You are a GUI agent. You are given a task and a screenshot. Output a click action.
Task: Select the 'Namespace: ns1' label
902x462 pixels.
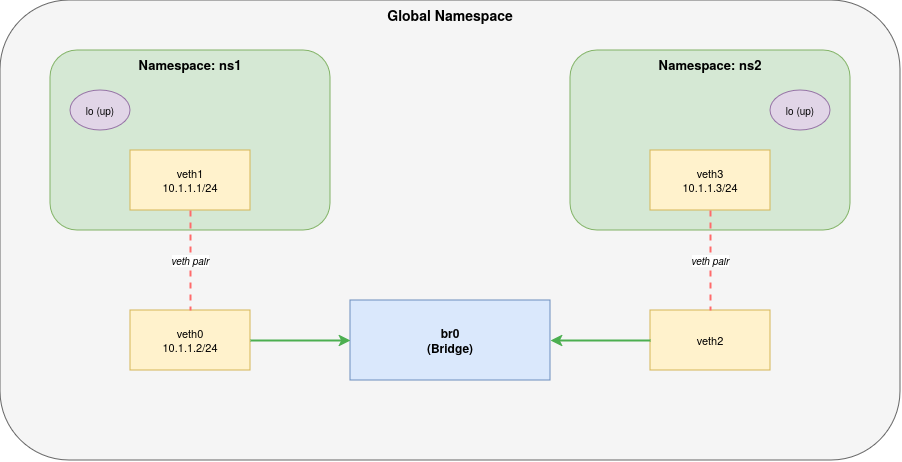point(190,65)
